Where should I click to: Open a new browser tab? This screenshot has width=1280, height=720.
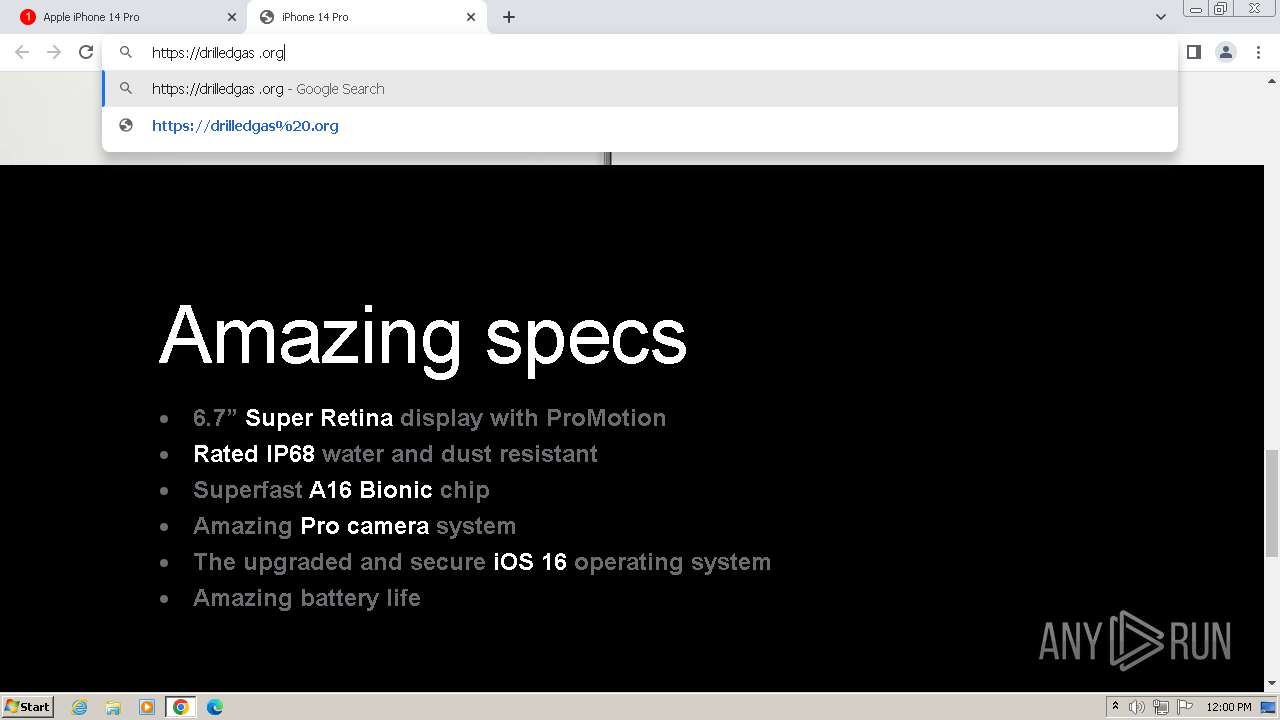[x=509, y=17]
